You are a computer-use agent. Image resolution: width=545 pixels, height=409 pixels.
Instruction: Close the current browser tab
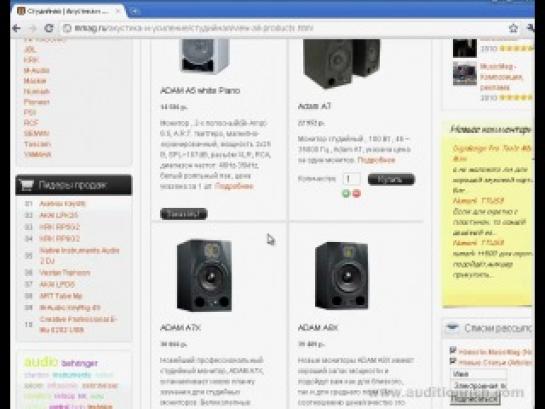tap(118, 11)
